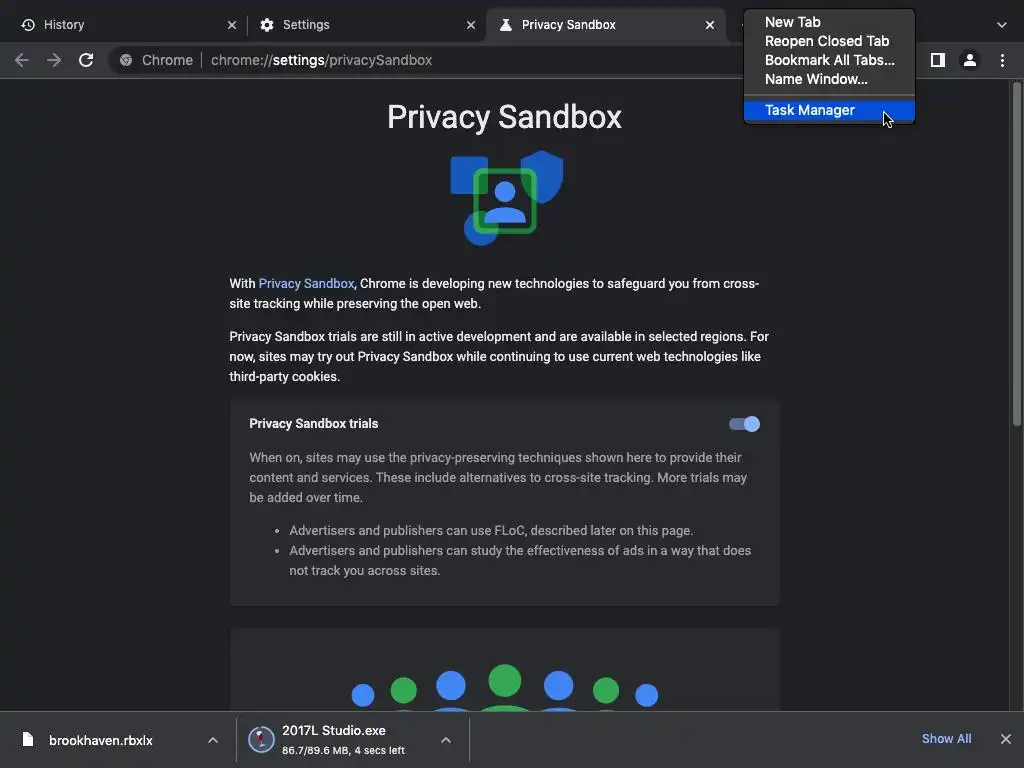
Task: Open 2017L Studio.exe download item
Action: tap(353, 740)
